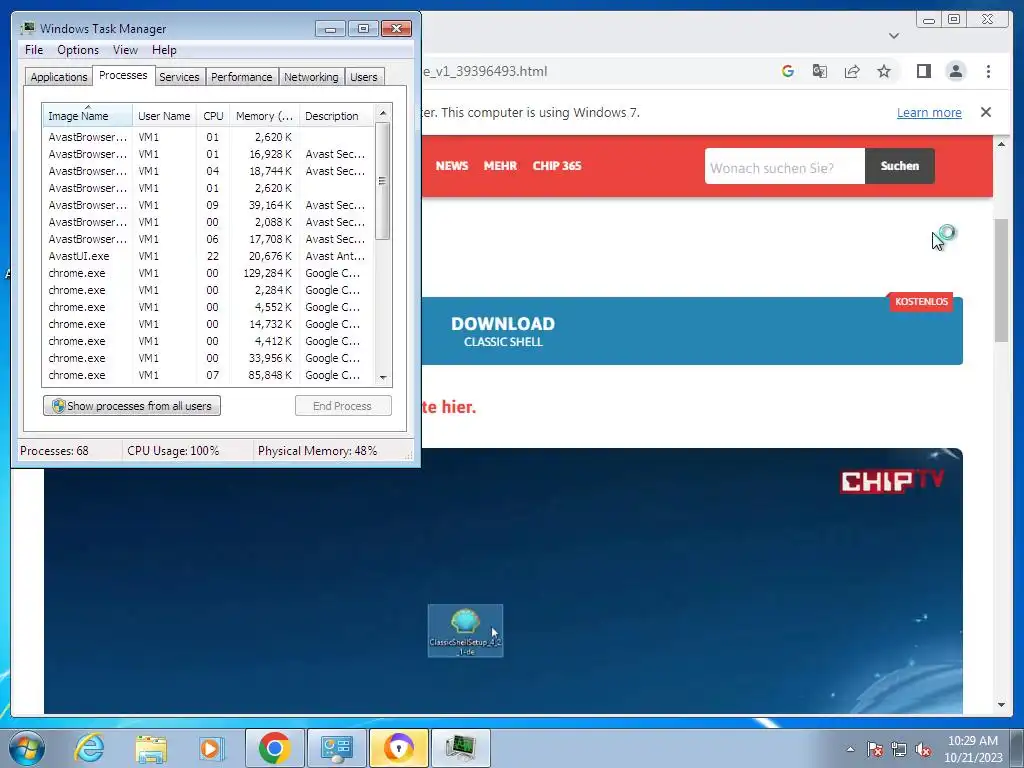This screenshot has width=1024, height=768.
Task: Click the Suchen search button
Action: pyautogui.click(x=900, y=167)
